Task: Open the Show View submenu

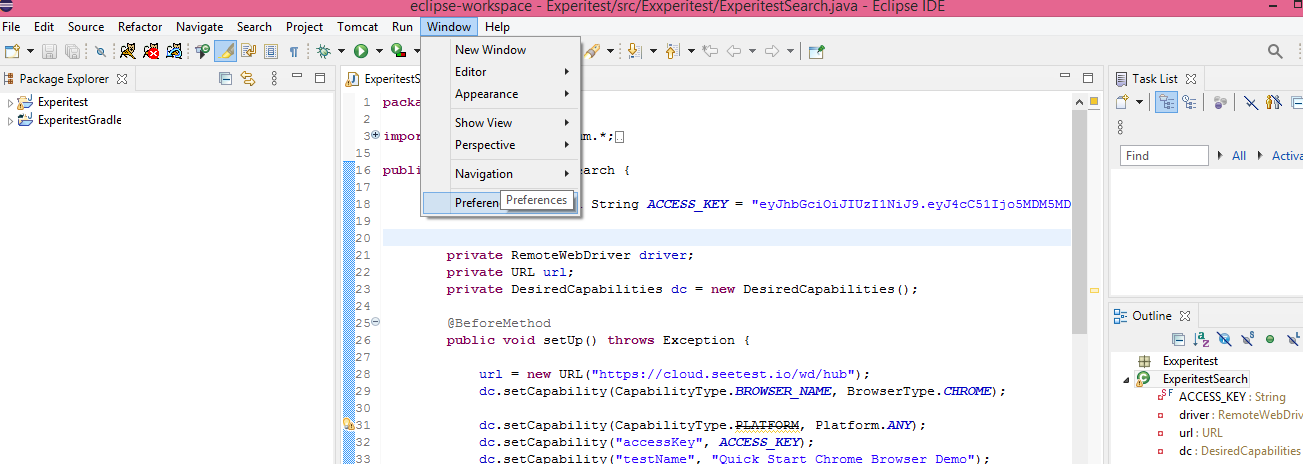Action: point(501,123)
